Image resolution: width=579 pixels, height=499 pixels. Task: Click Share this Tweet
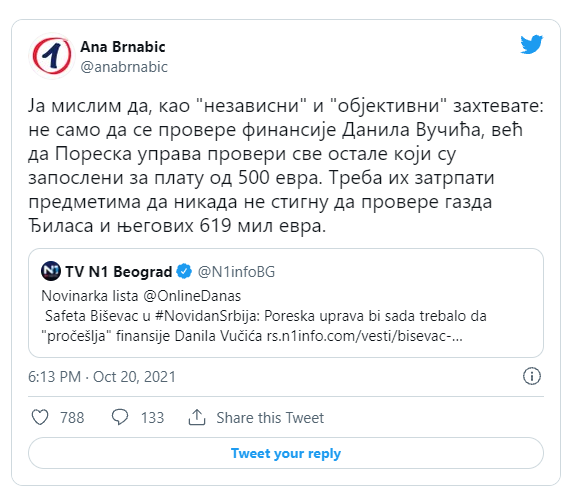coord(270,418)
